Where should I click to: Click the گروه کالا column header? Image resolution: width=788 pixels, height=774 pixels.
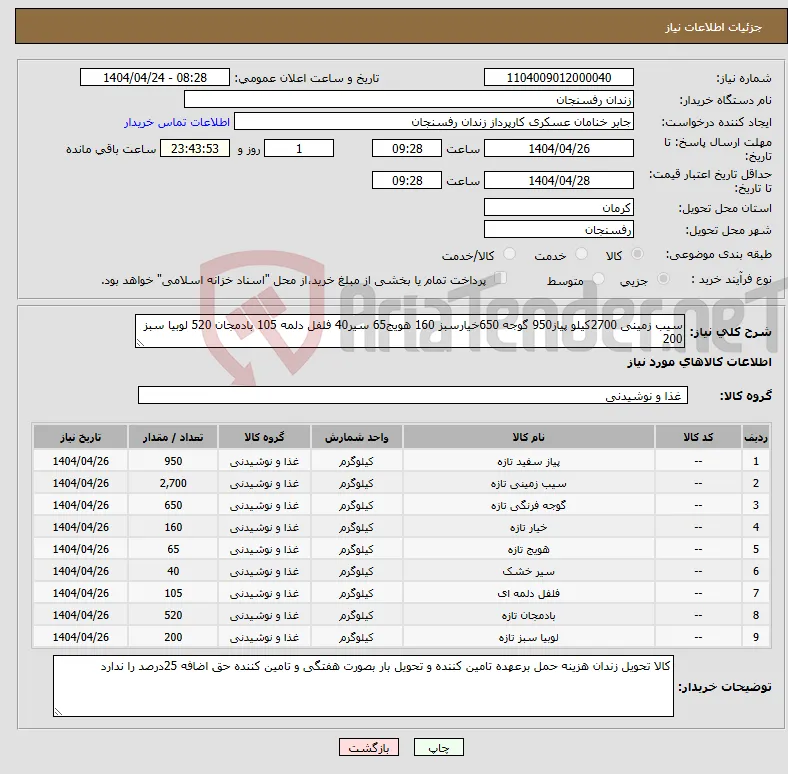point(264,437)
